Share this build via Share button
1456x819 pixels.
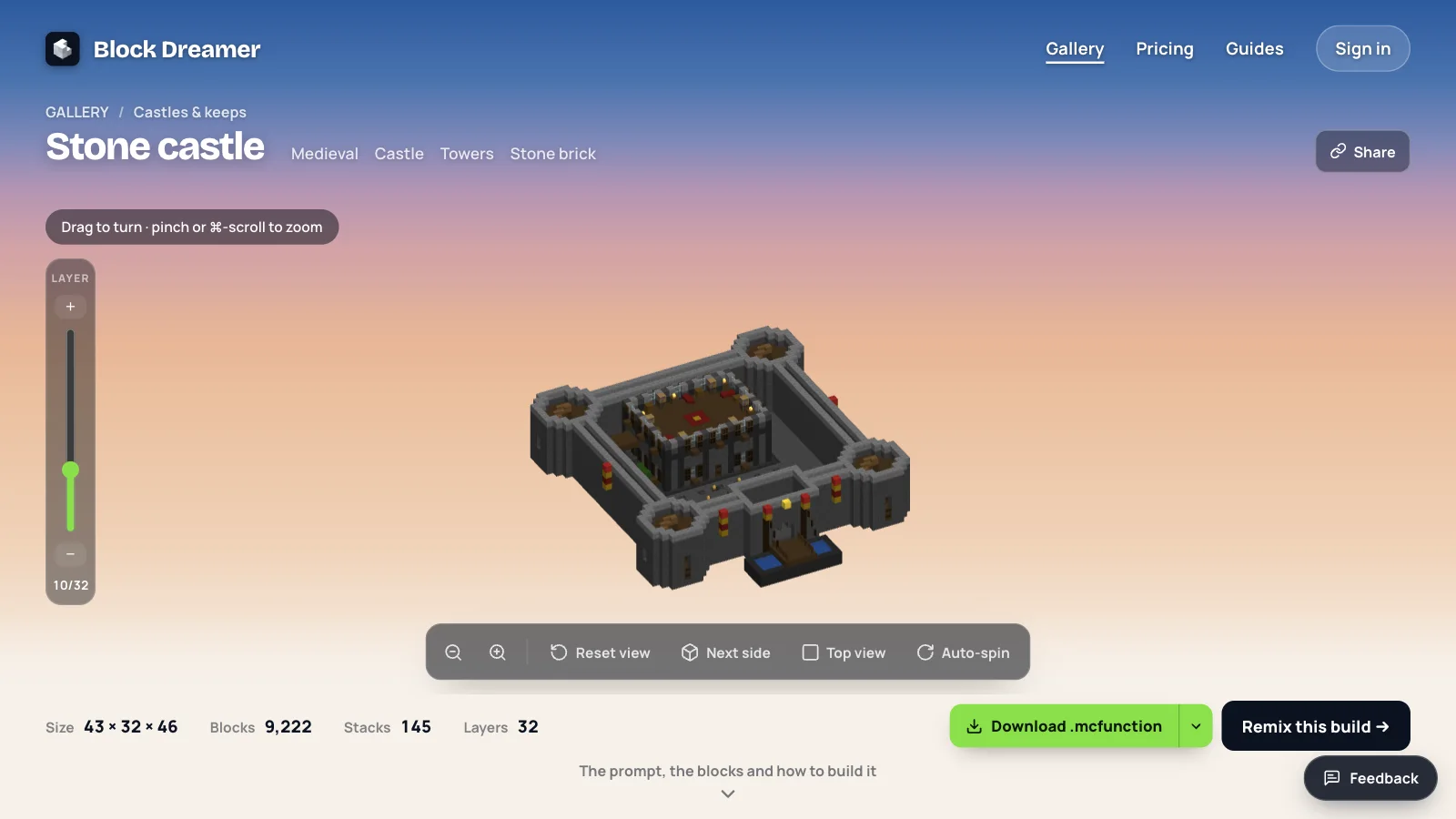[x=1362, y=152]
